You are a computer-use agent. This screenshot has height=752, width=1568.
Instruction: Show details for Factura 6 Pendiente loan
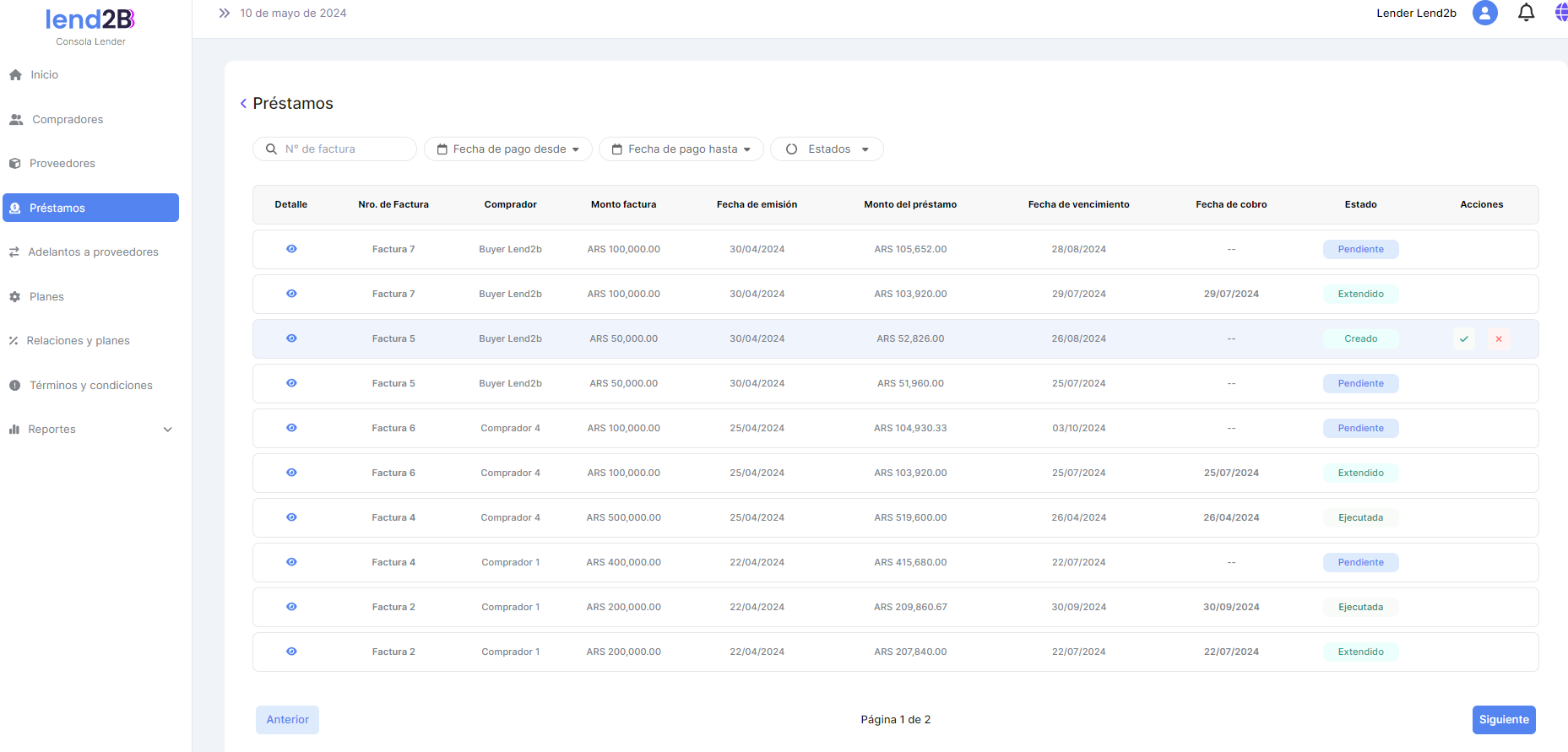tap(291, 428)
